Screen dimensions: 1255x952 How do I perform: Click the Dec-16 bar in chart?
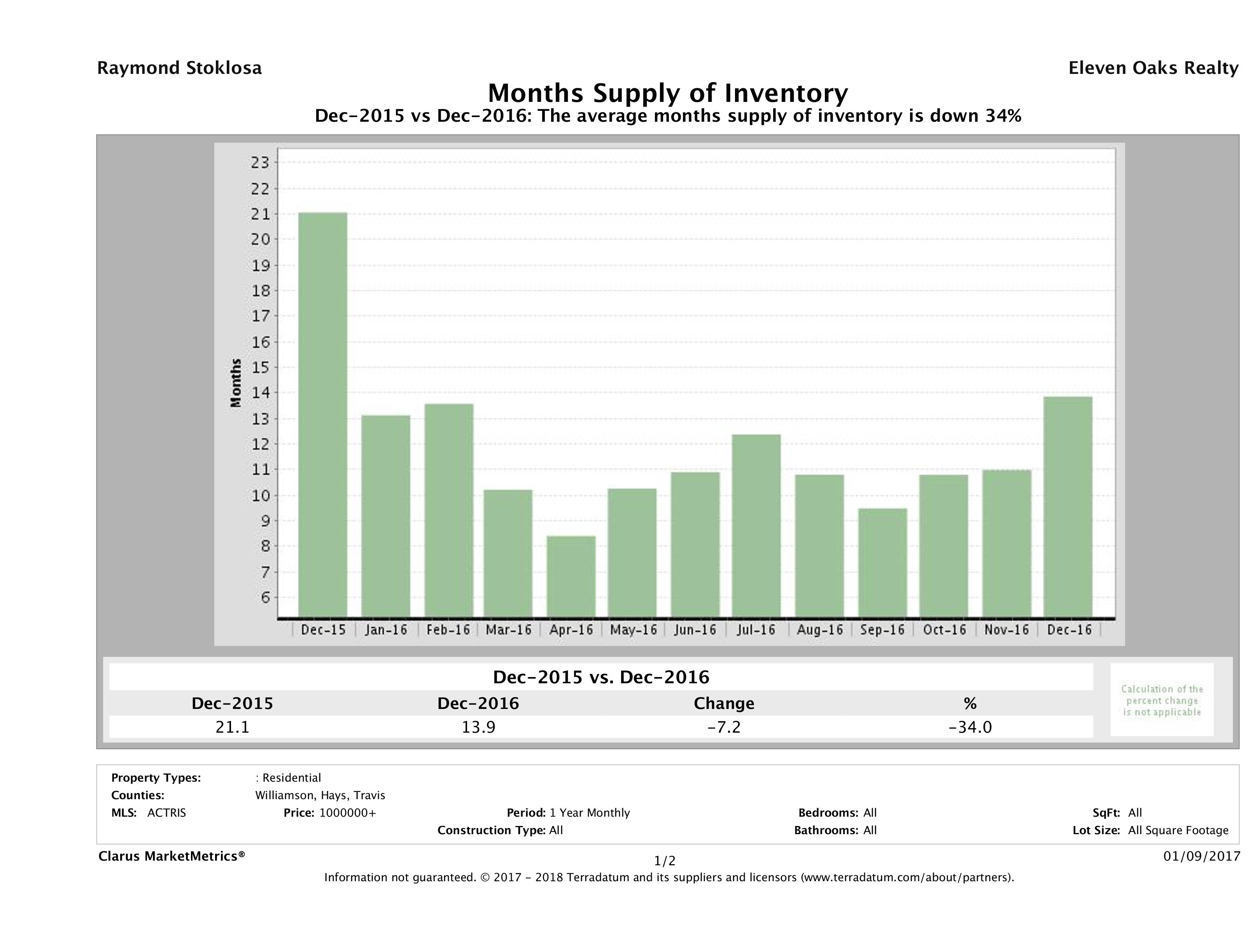(x=1068, y=507)
